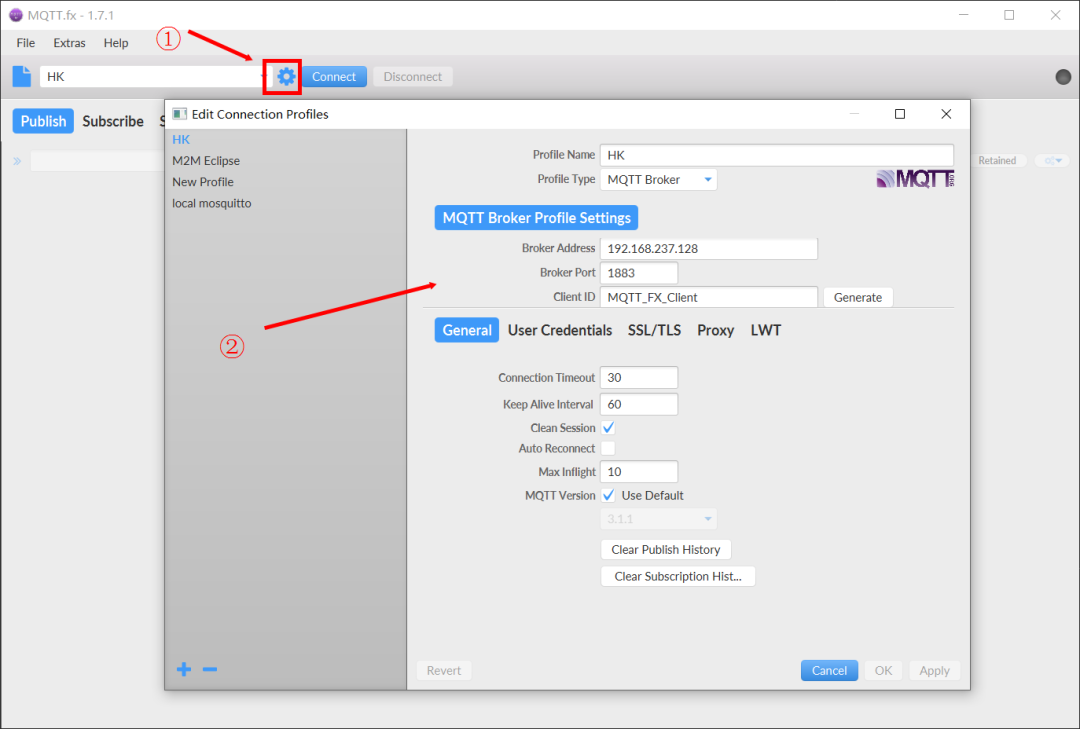
Task: Click the blue new-file document icon
Action: click(22, 76)
